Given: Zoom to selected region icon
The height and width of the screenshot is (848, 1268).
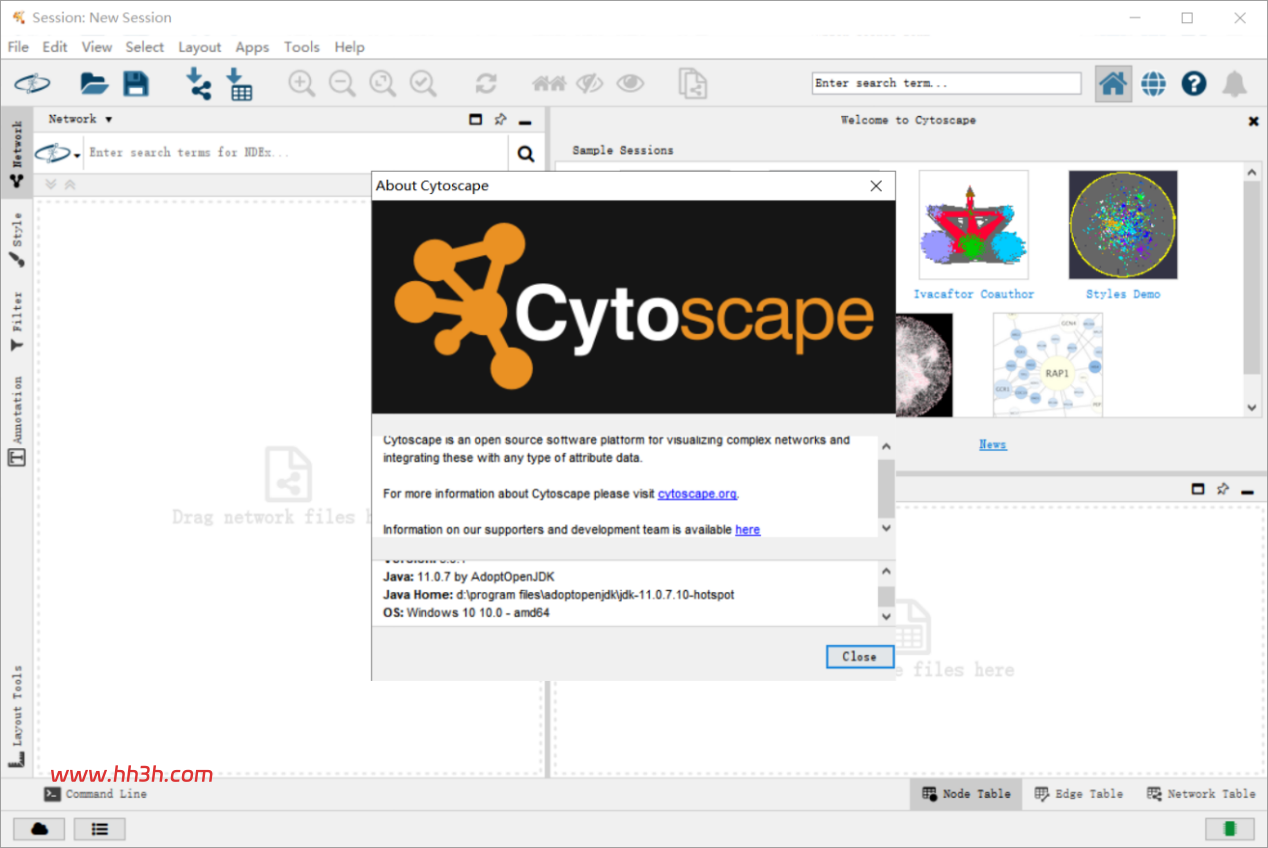Looking at the screenshot, I should click(x=423, y=83).
